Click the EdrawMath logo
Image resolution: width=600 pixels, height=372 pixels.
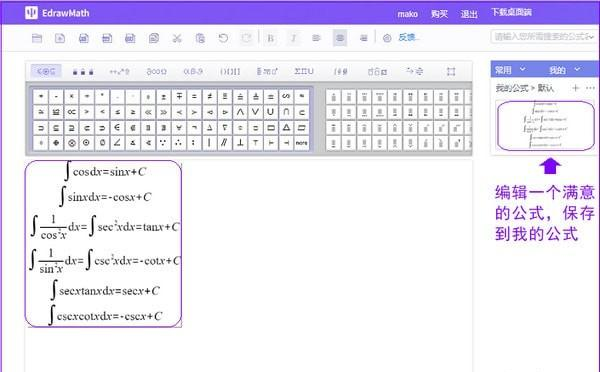point(57,13)
